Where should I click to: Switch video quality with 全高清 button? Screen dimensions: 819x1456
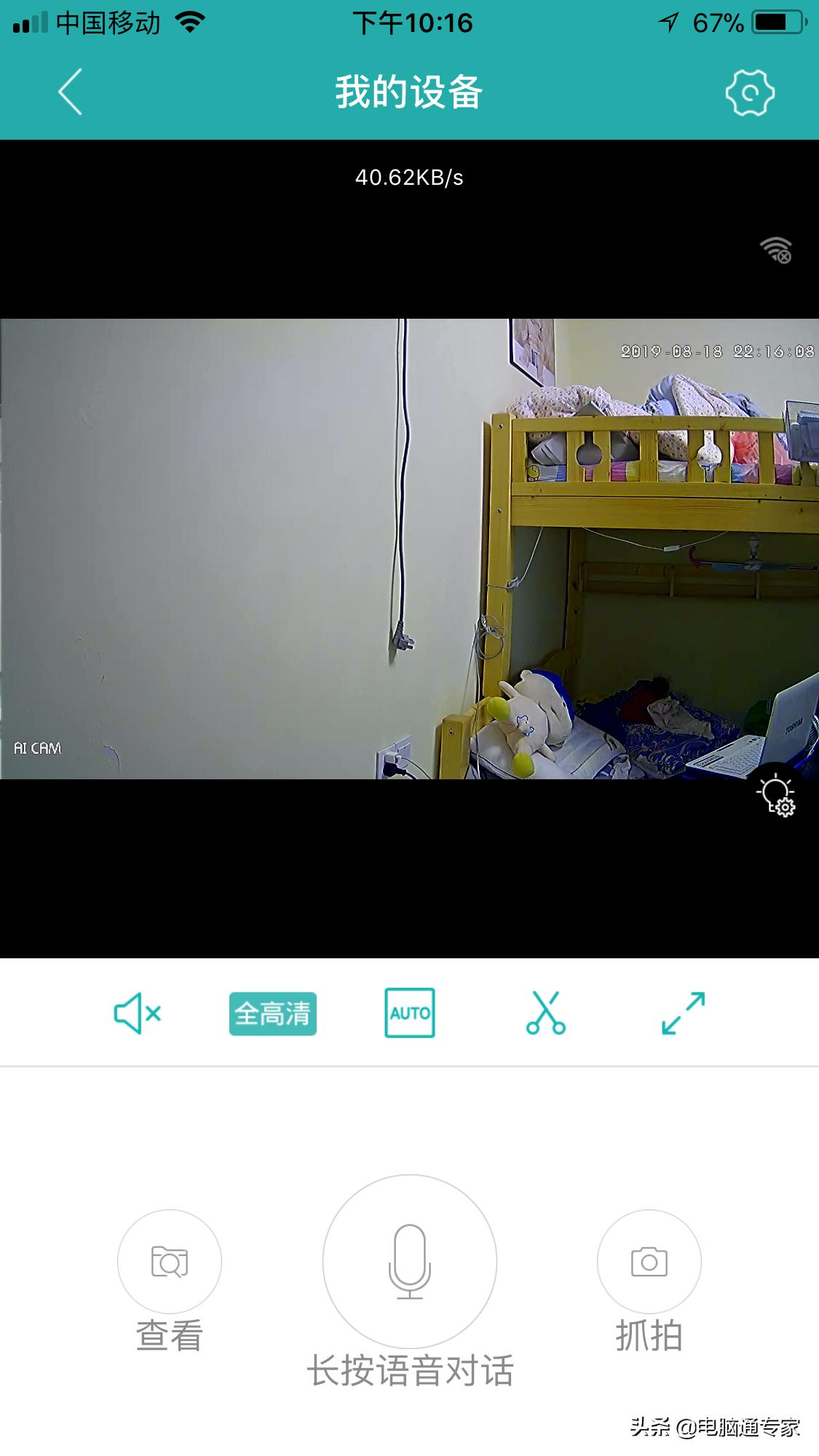click(x=273, y=1014)
